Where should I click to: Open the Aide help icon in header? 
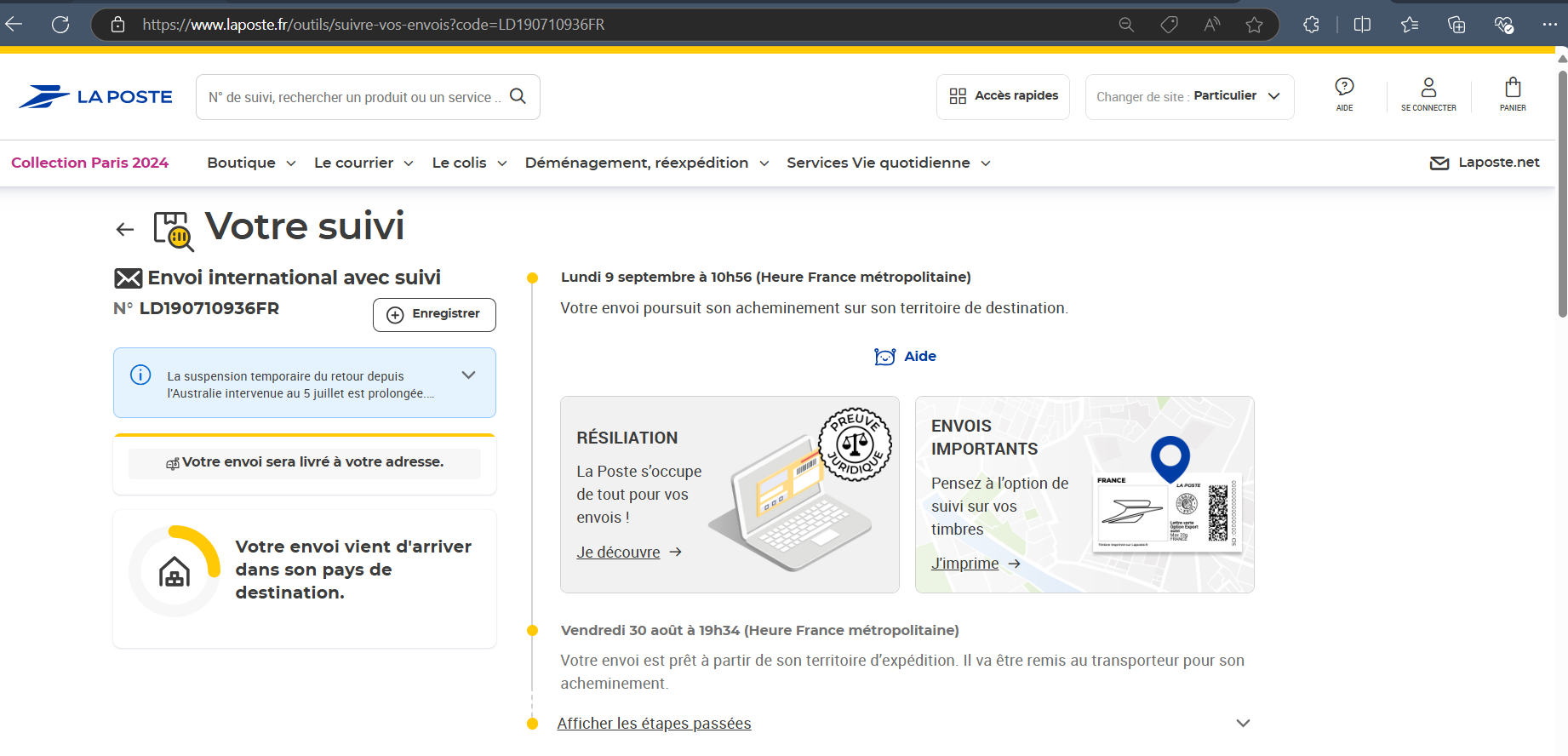coord(1344,94)
